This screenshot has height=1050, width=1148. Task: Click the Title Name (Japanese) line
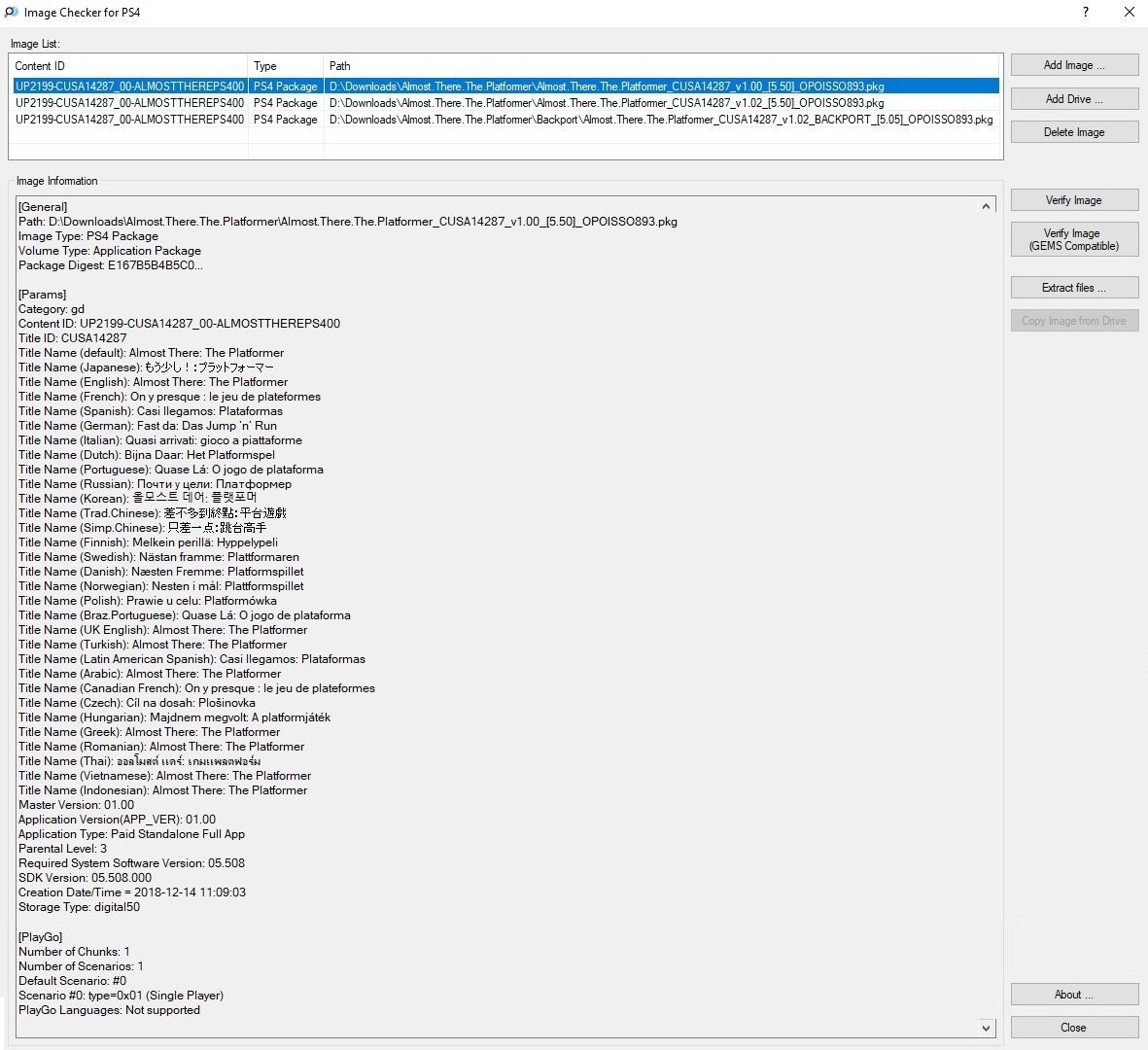click(x=146, y=367)
